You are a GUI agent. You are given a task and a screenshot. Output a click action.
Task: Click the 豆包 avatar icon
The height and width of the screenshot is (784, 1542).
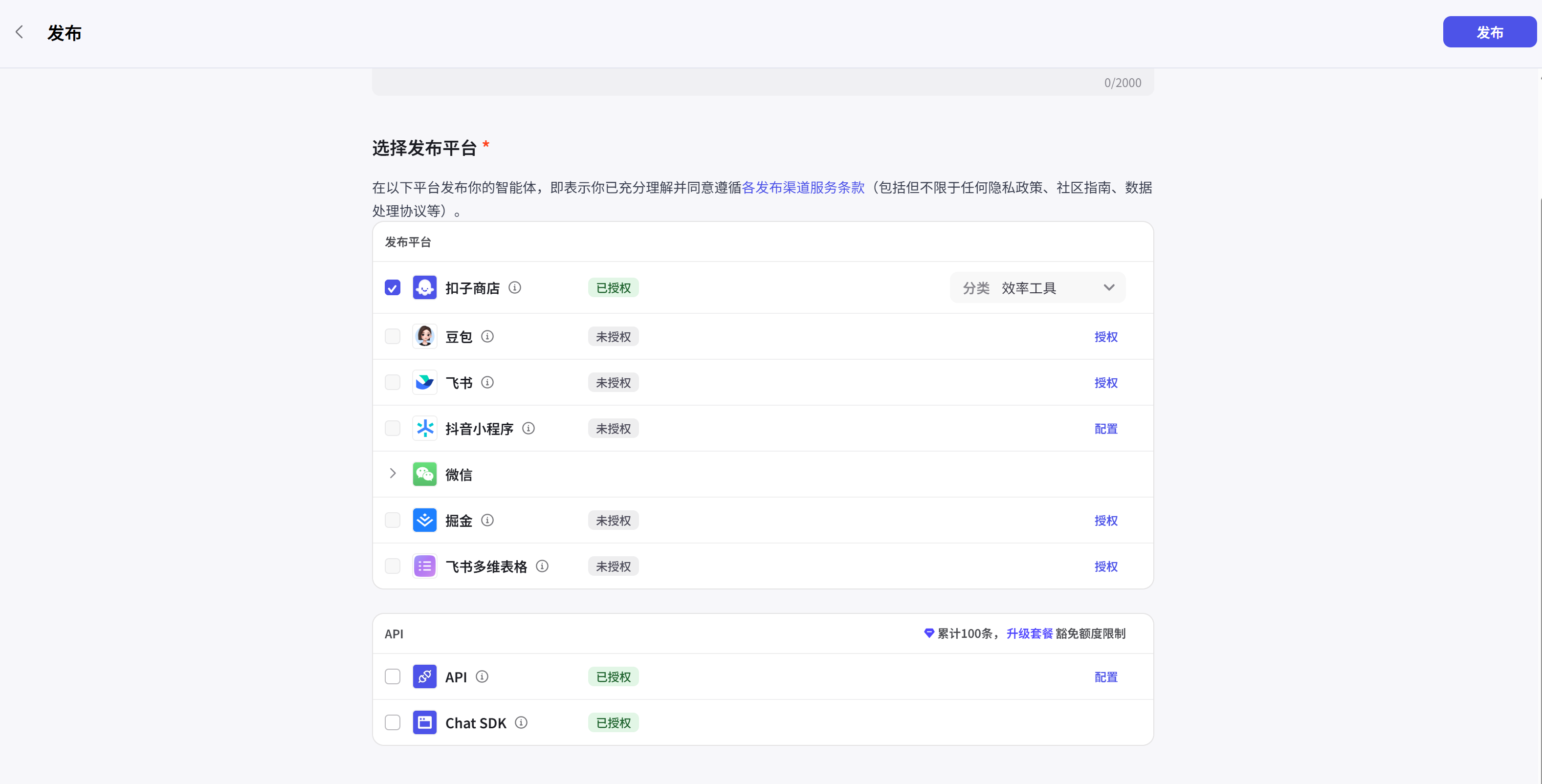pos(424,336)
